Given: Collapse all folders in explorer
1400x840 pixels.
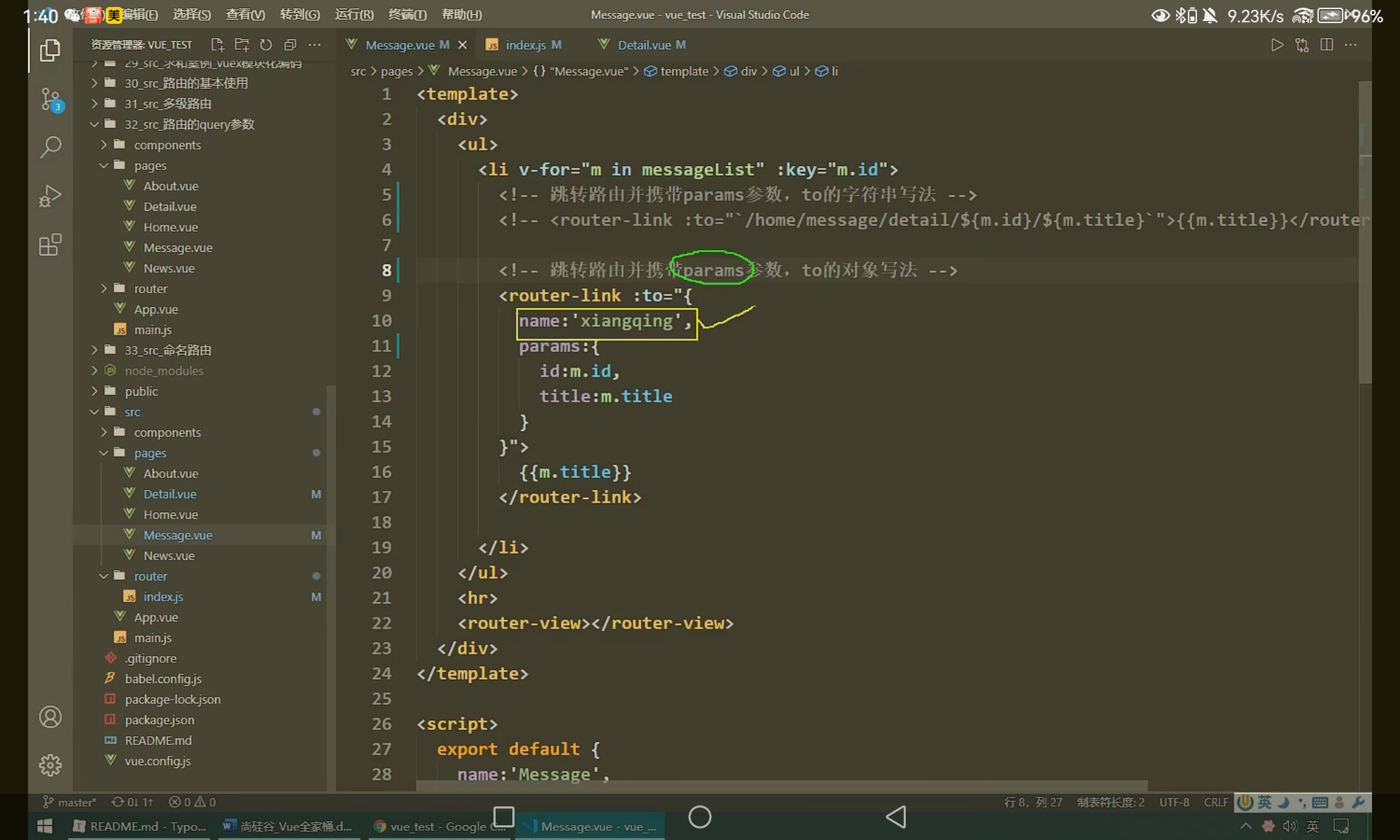Looking at the screenshot, I should tap(290, 45).
